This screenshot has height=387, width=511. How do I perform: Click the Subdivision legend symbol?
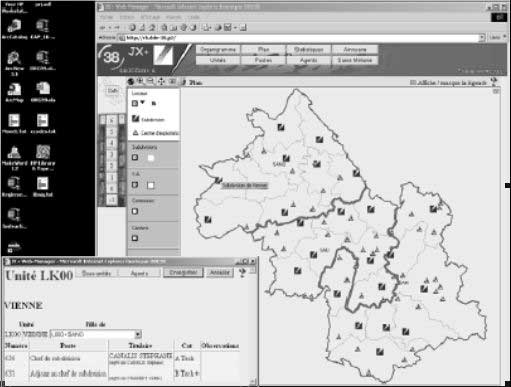136,119
